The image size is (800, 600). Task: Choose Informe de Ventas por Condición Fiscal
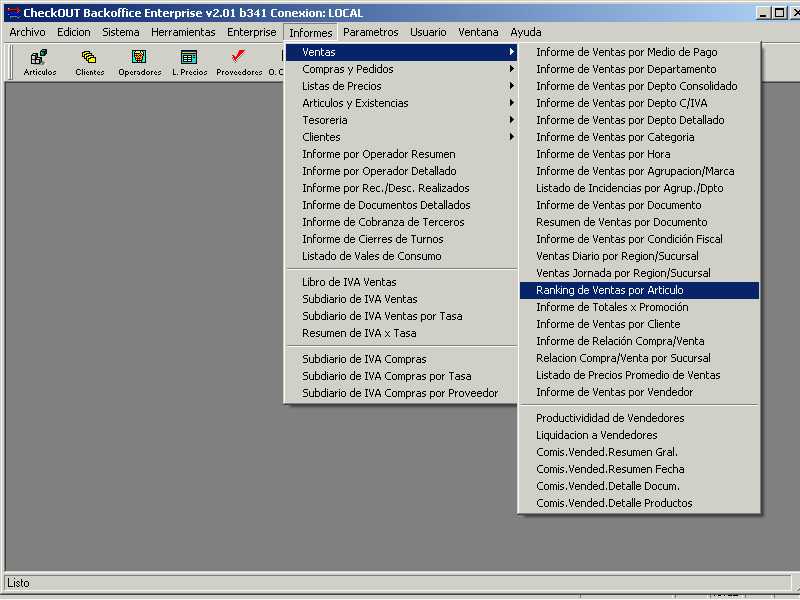pyautogui.click(x=639, y=239)
